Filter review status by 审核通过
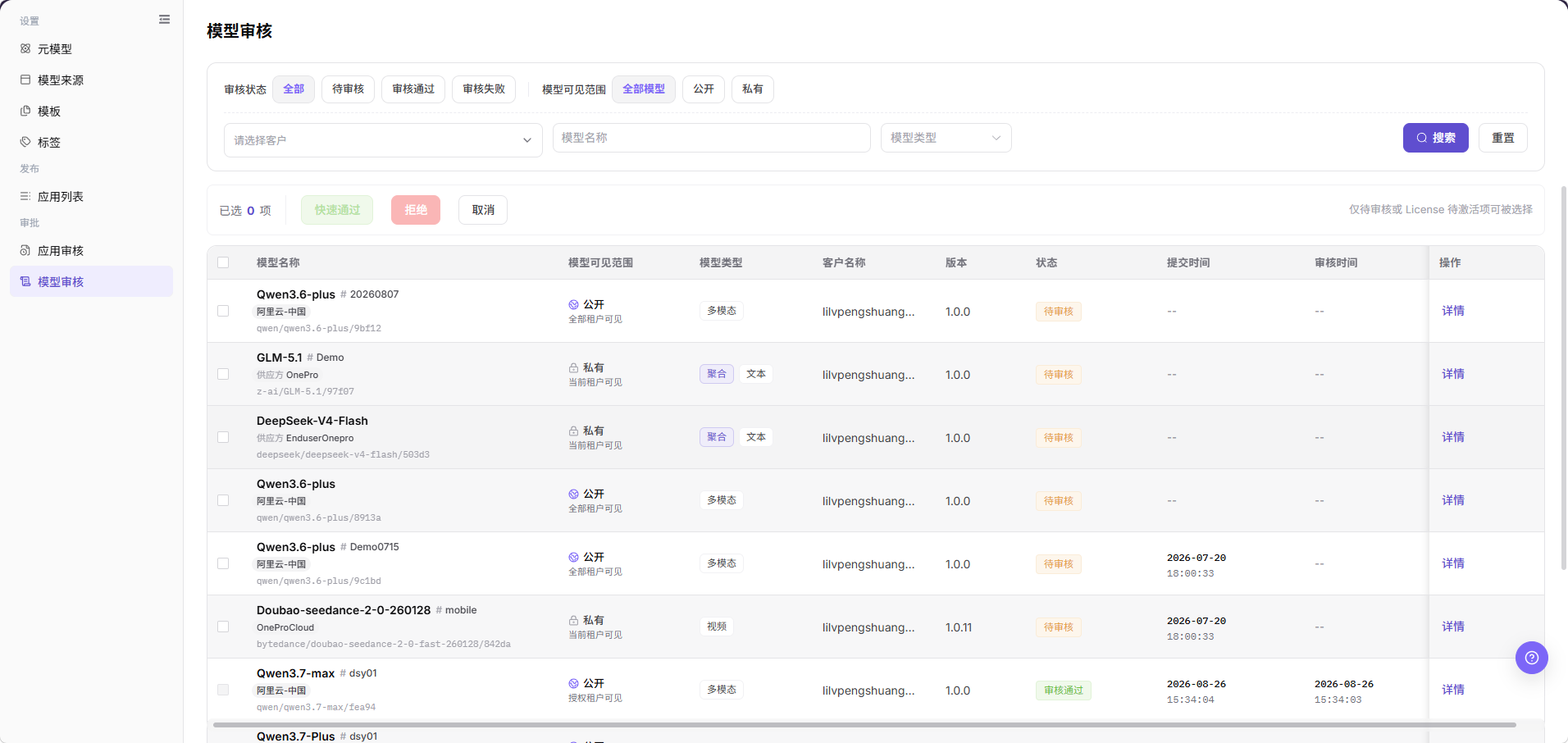The height and width of the screenshot is (743, 1568). [413, 89]
